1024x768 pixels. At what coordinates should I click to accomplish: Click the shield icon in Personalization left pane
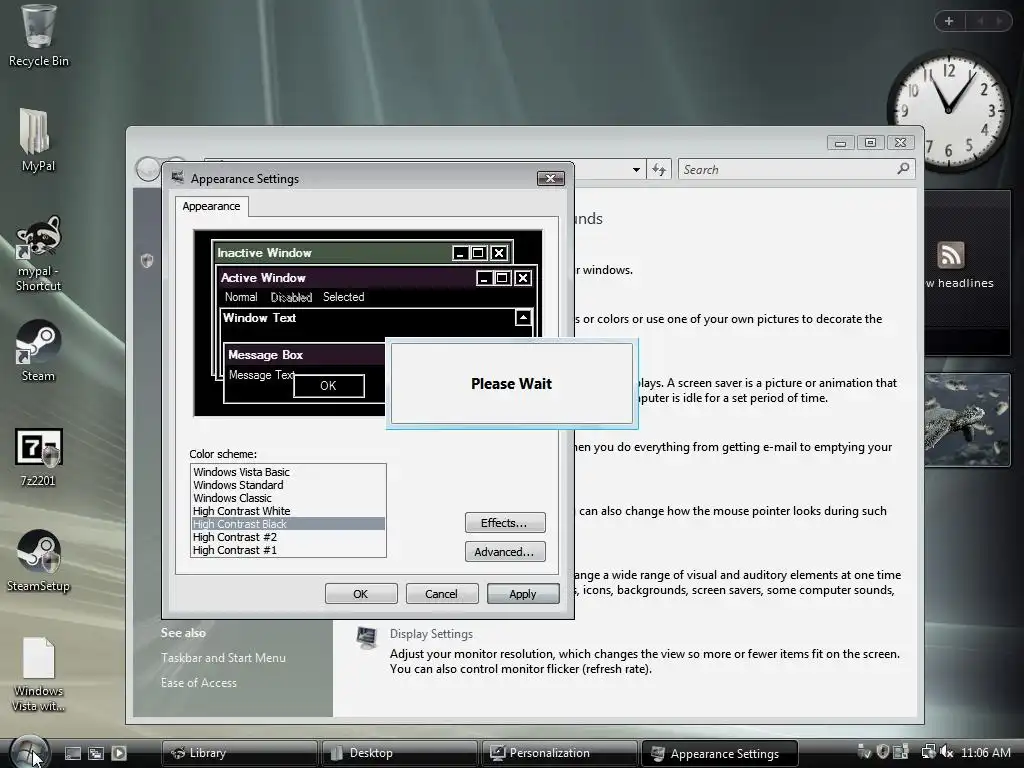point(147,261)
